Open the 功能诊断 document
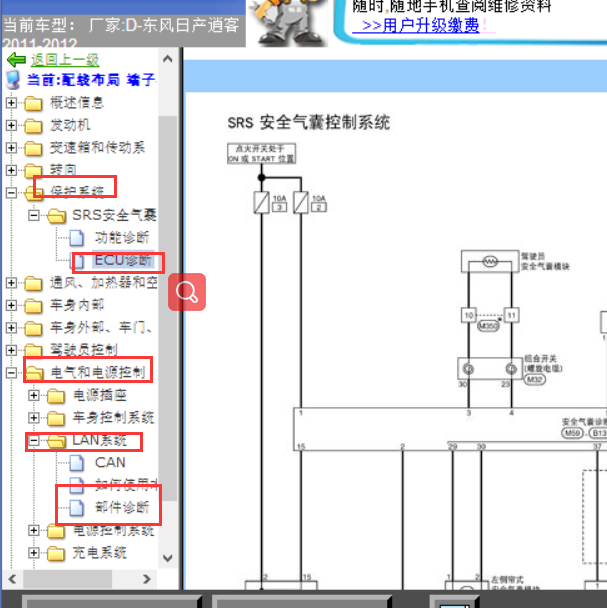Screen dimensions: 607x608 [122, 238]
